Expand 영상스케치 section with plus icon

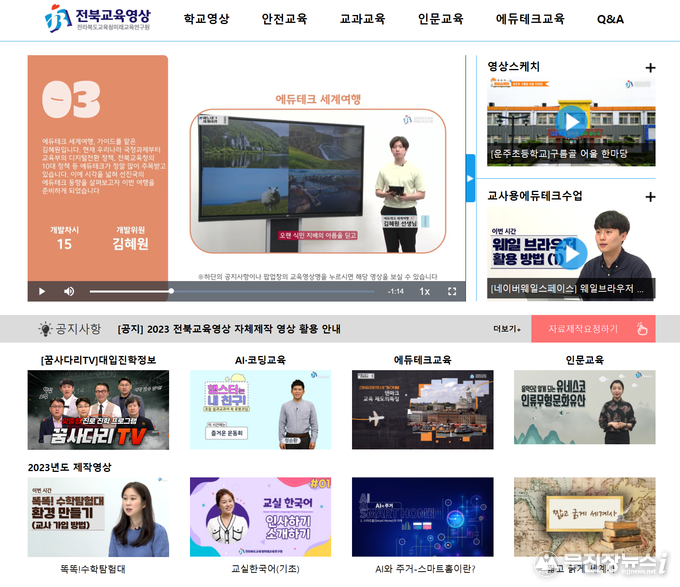coord(650,68)
